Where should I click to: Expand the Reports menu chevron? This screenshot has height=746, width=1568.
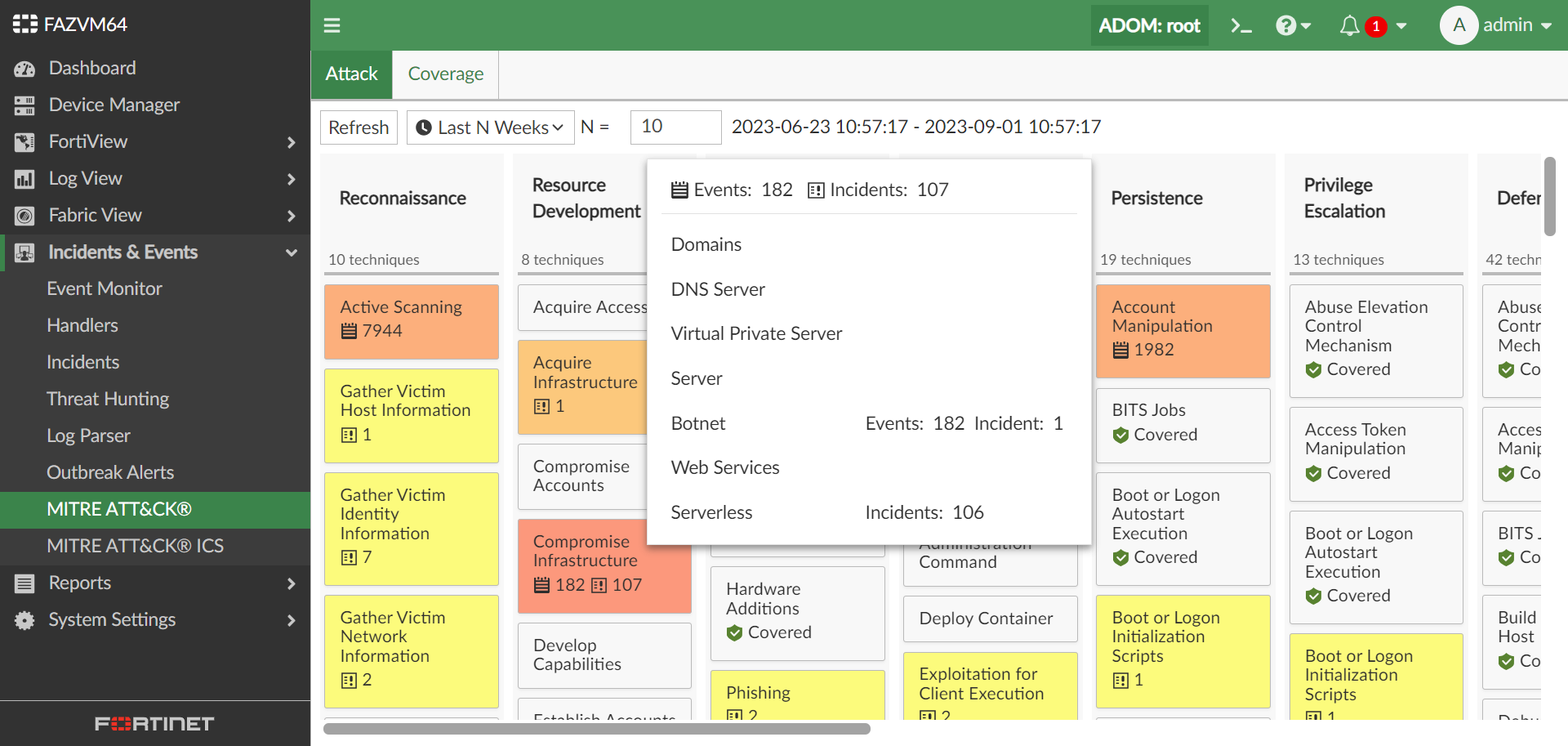292,583
